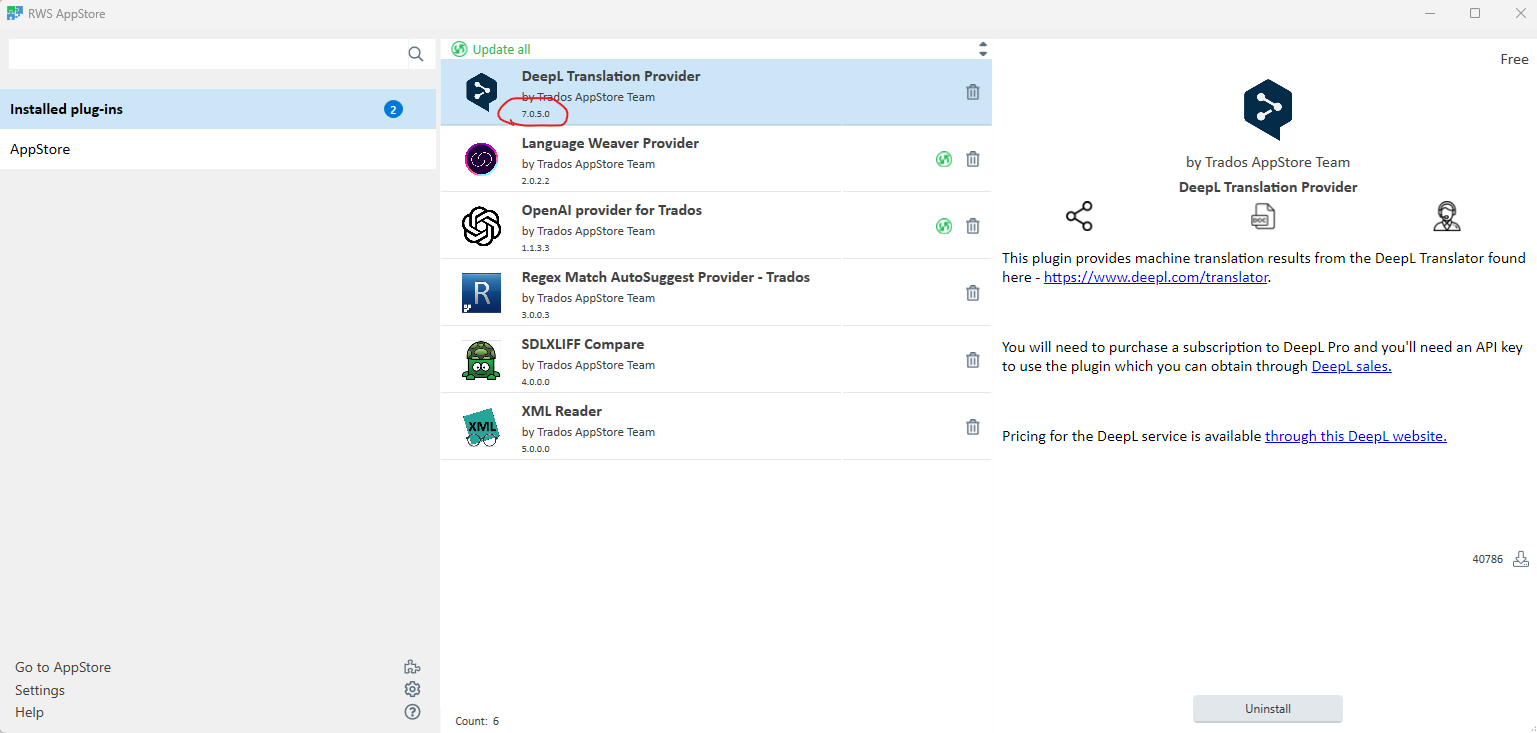1537x733 pixels.
Task: Click the download count icon
Action: coord(1520,559)
